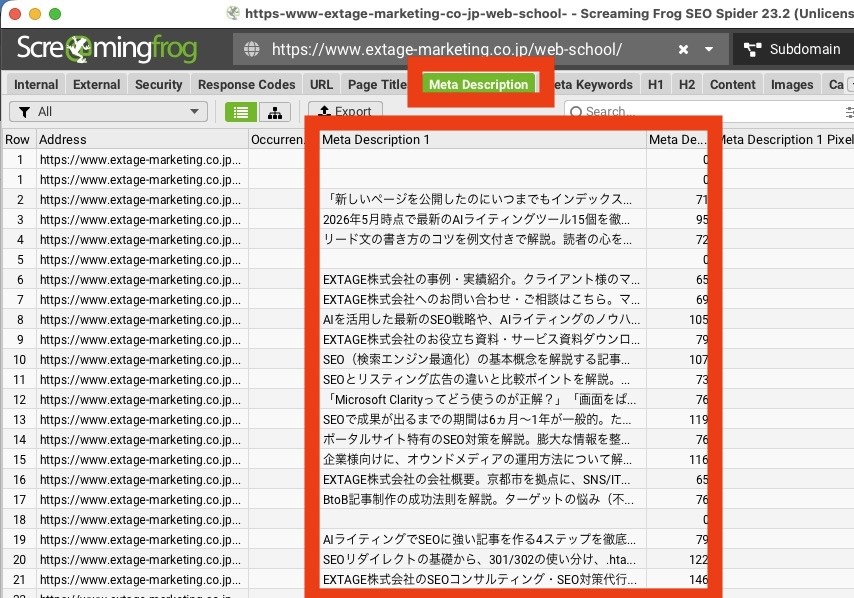Switch to the H2 tab
Image resolution: width=854 pixels, height=598 pixels.
pos(687,84)
